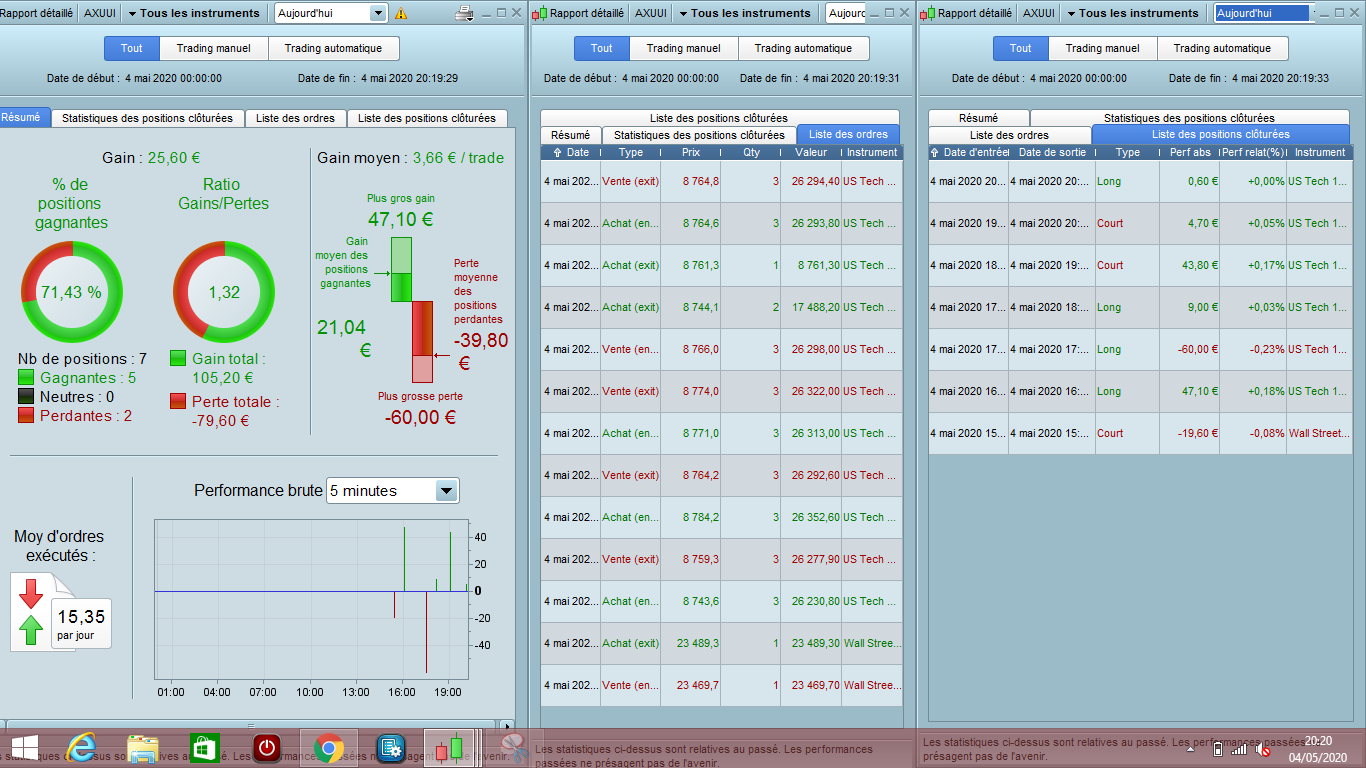
Task: Open the Microsoft Store taskbar icon
Action: tap(204, 748)
